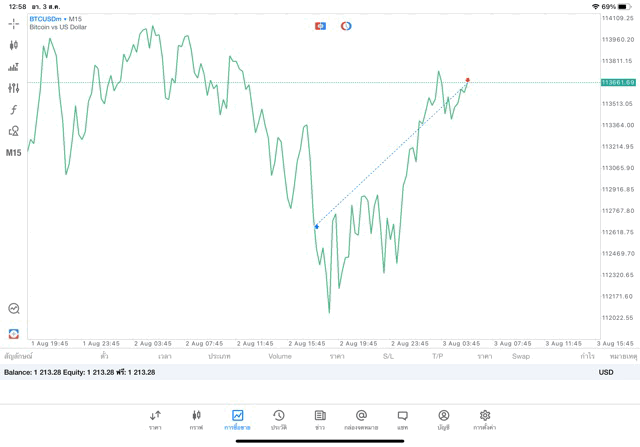Open the indicators function icon
The image size is (640, 447).
point(14,110)
